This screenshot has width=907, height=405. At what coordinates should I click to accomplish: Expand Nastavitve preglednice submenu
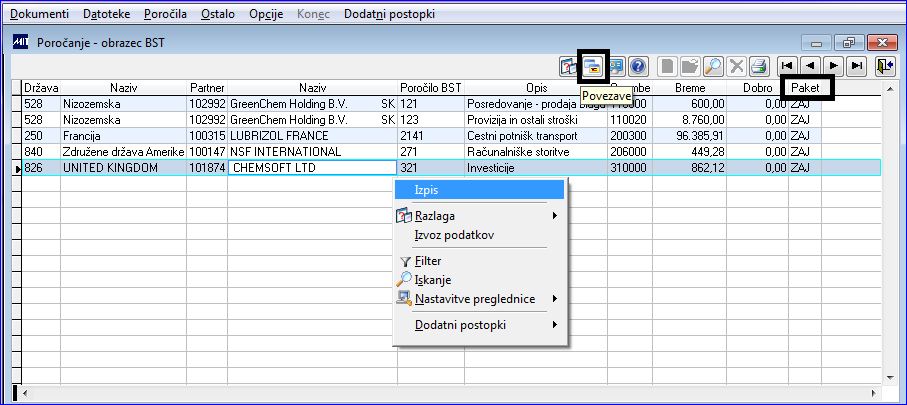click(x=555, y=299)
